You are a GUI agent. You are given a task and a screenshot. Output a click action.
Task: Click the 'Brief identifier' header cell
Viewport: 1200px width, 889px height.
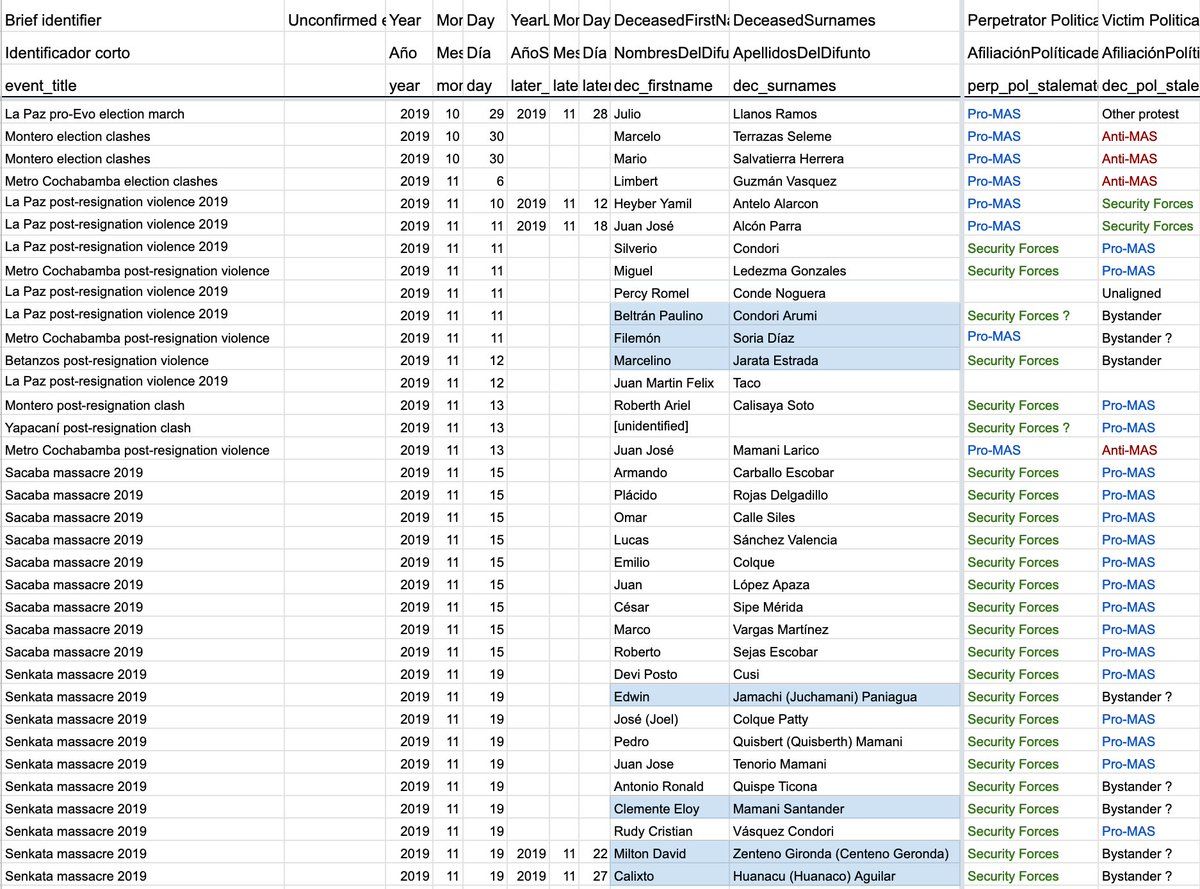click(54, 20)
